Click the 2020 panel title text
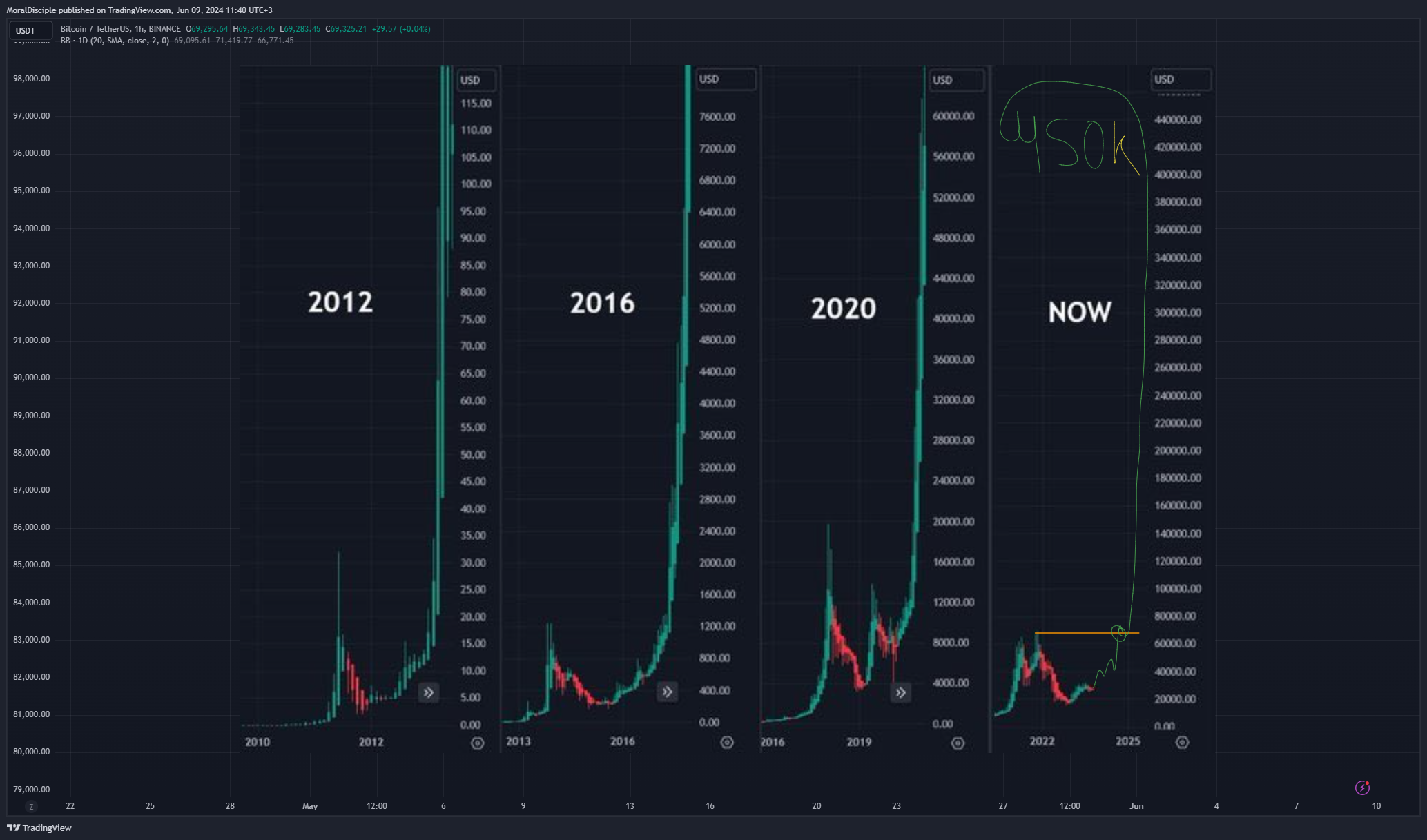 point(844,309)
